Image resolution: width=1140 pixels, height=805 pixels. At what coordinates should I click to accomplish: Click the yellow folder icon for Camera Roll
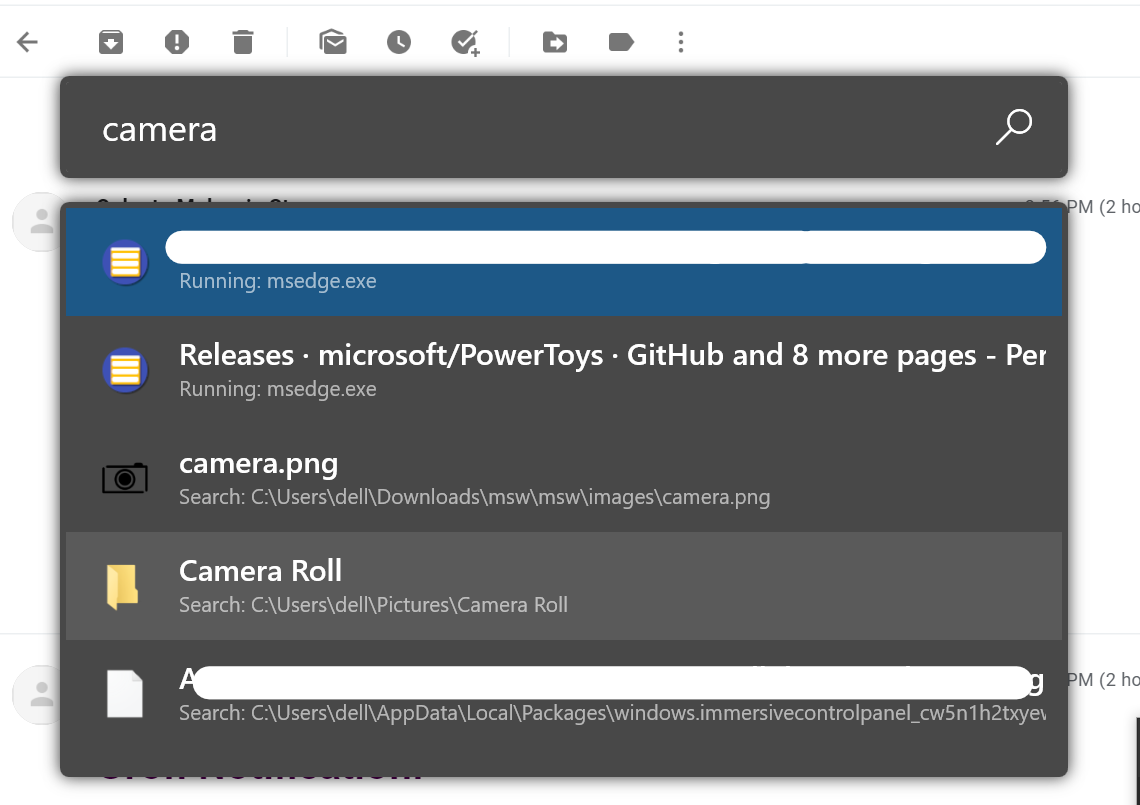click(123, 586)
